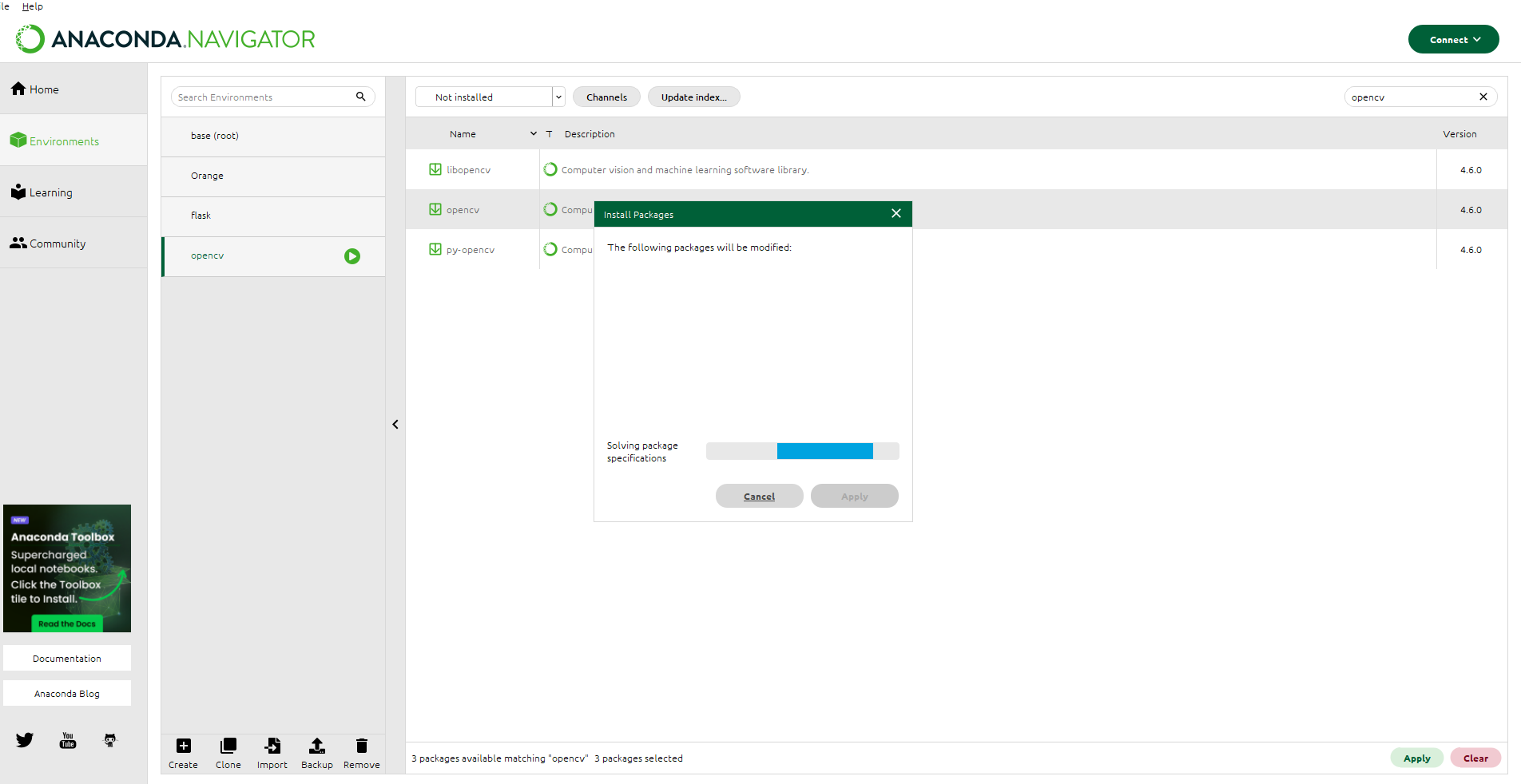Open Anaconda's GitHub page
The image size is (1521, 784).
(x=110, y=740)
